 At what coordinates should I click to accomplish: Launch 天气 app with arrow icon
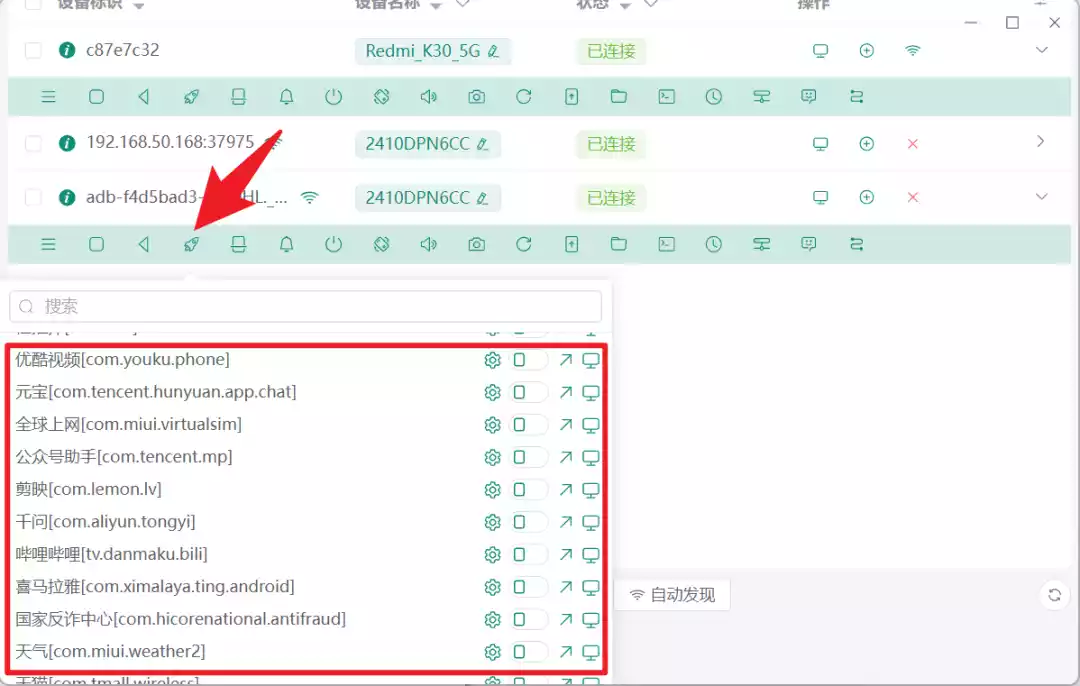point(566,651)
